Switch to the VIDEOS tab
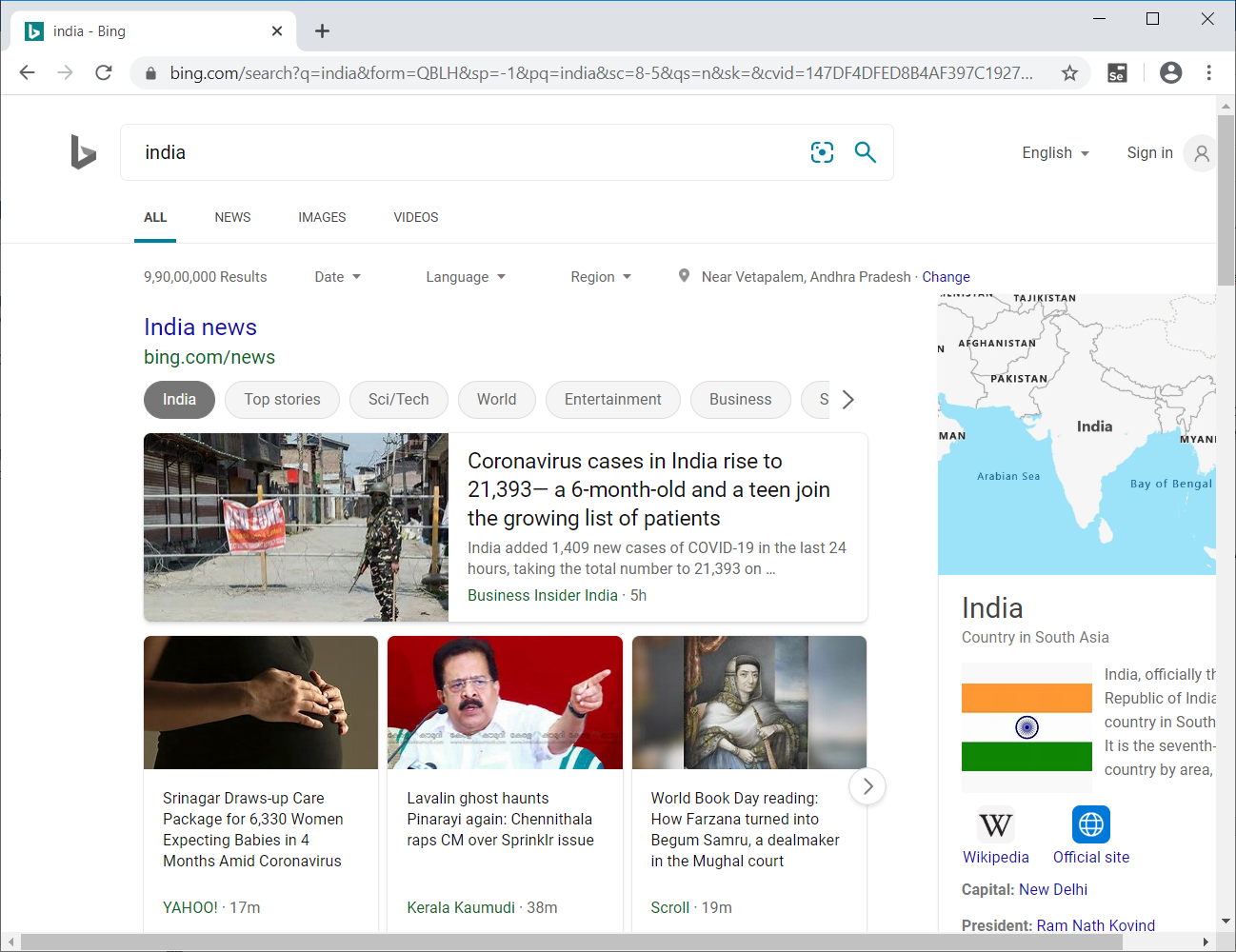Image resolution: width=1236 pixels, height=952 pixels. pyautogui.click(x=416, y=218)
